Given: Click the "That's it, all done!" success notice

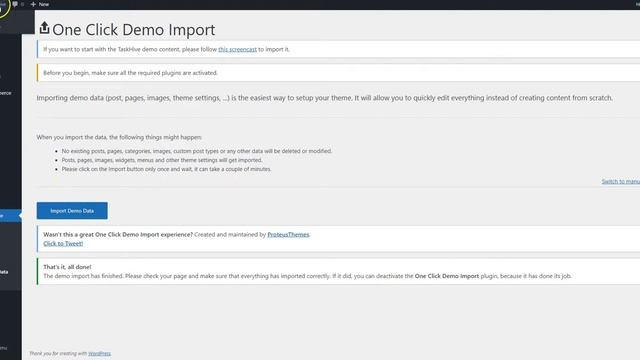Looking at the screenshot, I should pyautogui.click(x=338, y=271).
